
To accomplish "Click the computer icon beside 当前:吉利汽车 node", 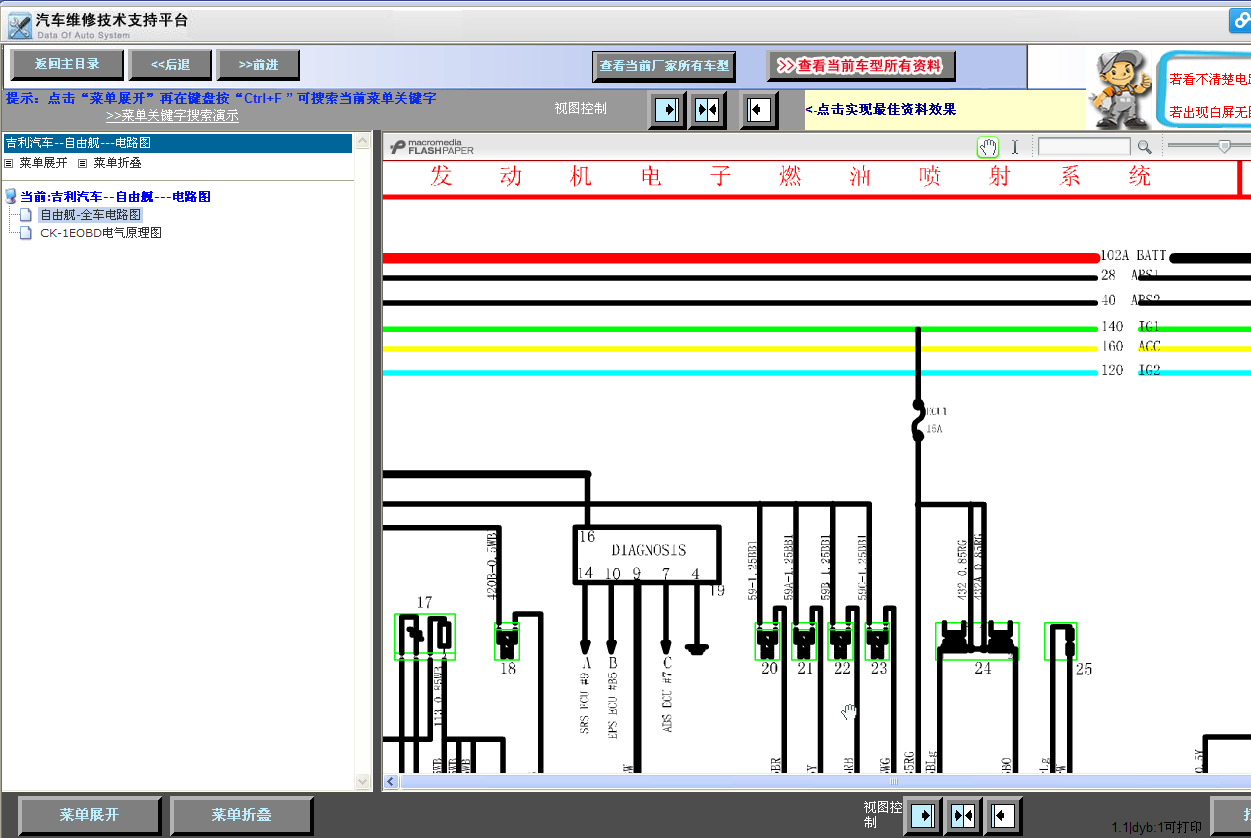I will coord(11,197).
